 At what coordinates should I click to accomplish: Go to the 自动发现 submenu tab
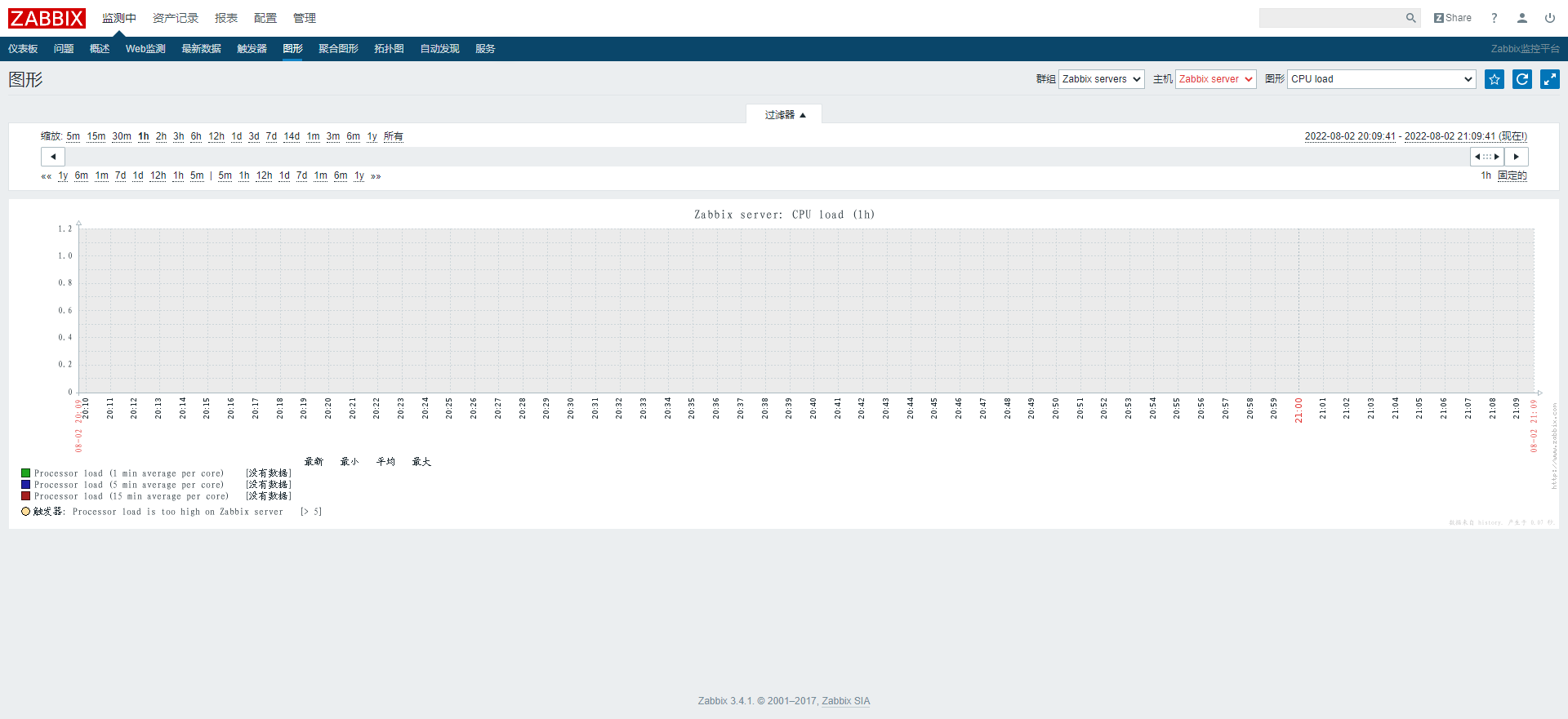point(439,49)
